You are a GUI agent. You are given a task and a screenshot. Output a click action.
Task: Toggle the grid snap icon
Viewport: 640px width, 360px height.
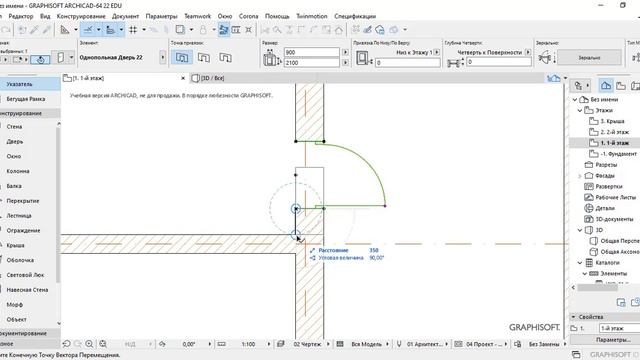pos(133,29)
